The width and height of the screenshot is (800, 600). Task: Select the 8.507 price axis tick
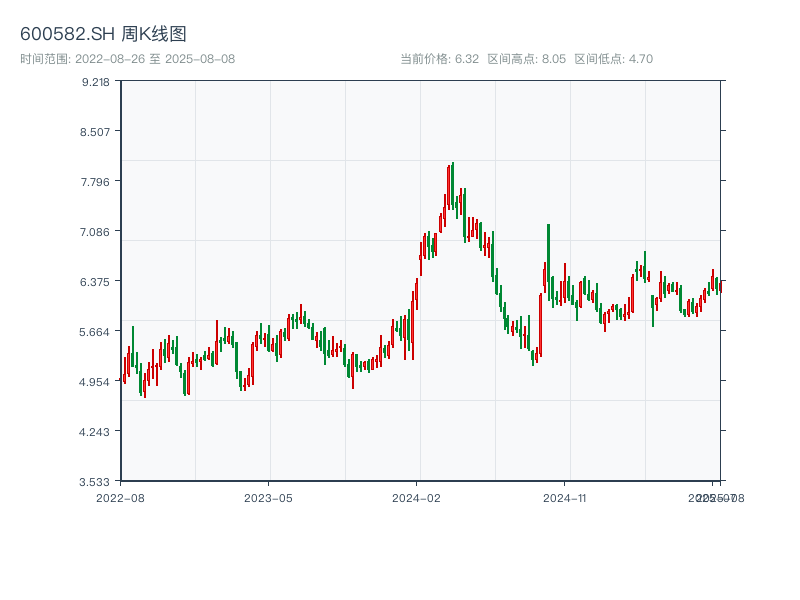pos(96,132)
